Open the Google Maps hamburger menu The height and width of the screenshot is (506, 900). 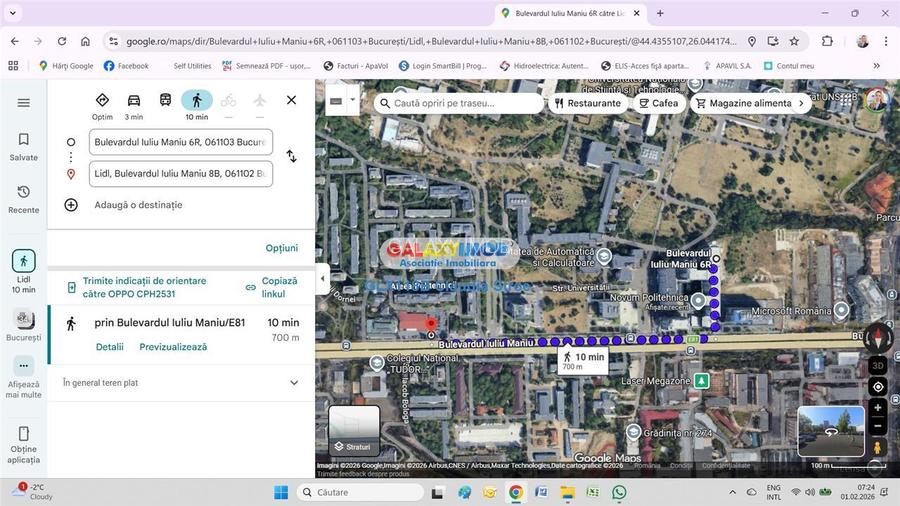pyautogui.click(x=24, y=103)
